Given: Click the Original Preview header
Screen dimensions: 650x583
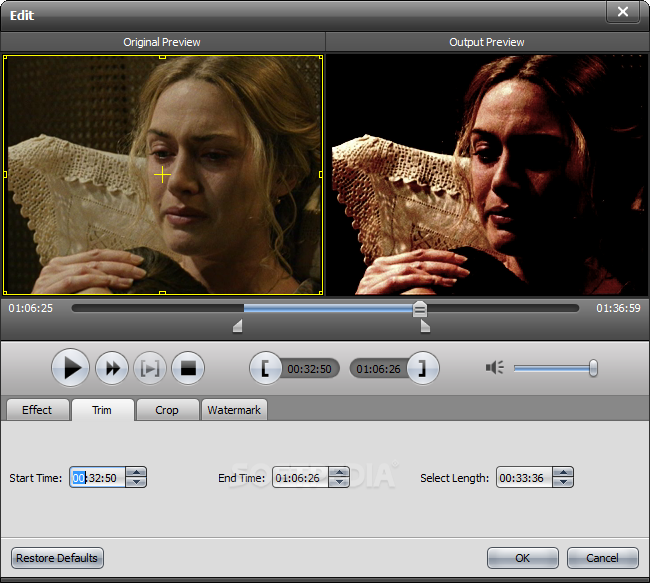Looking at the screenshot, I should tap(162, 42).
